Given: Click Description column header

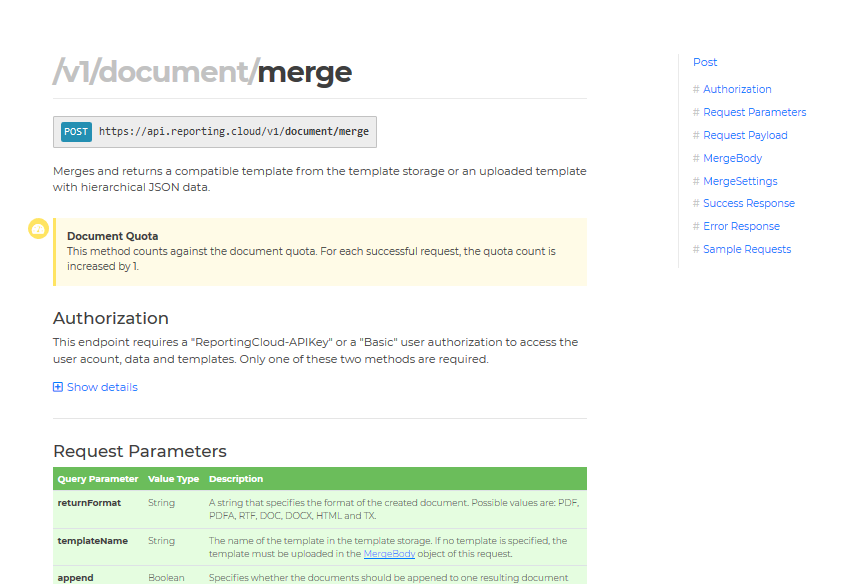Looking at the screenshot, I should (236, 479).
